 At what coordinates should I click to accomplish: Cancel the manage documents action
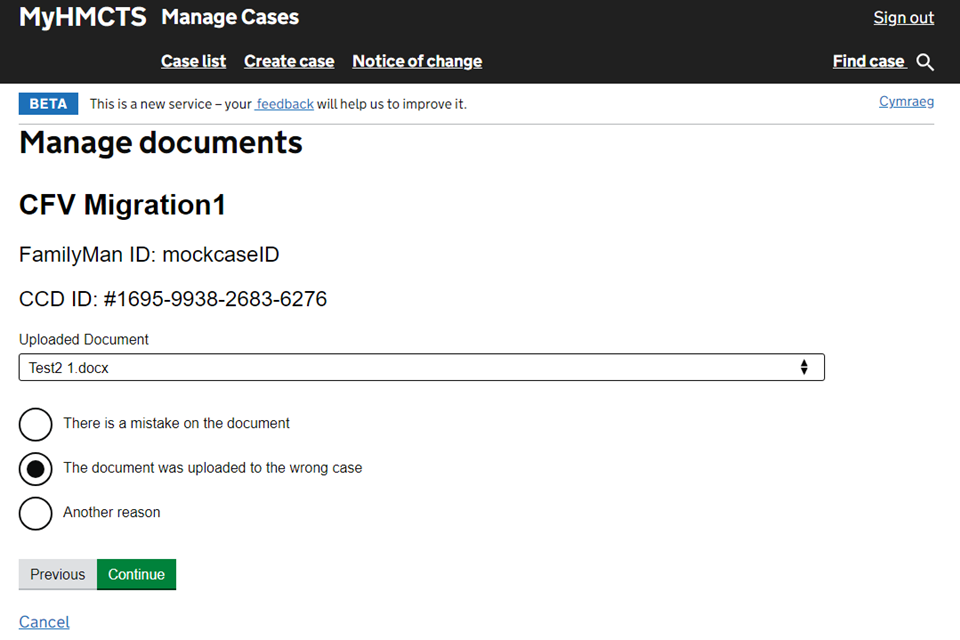pyautogui.click(x=44, y=622)
